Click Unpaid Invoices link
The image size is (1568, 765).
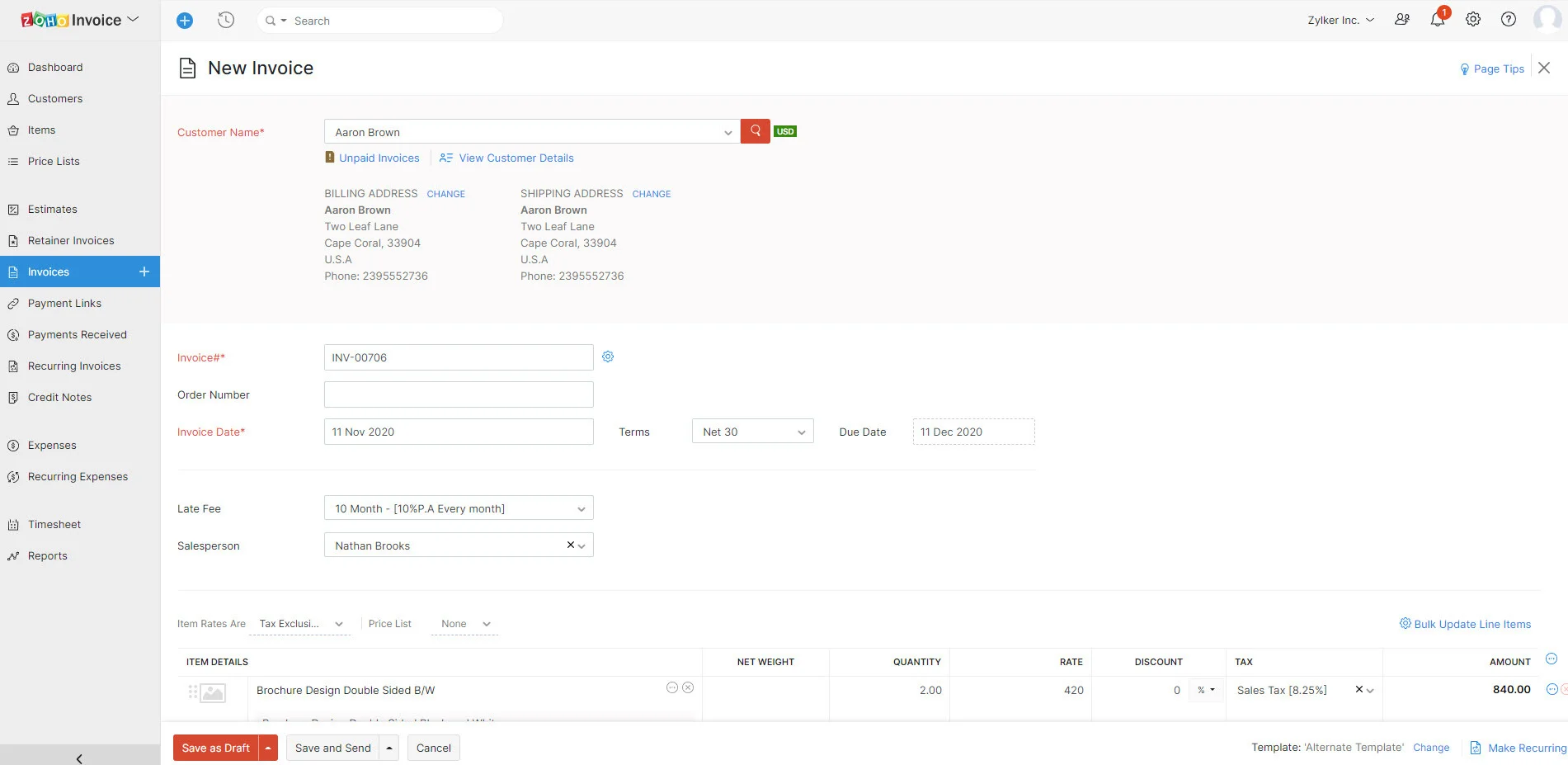click(379, 158)
